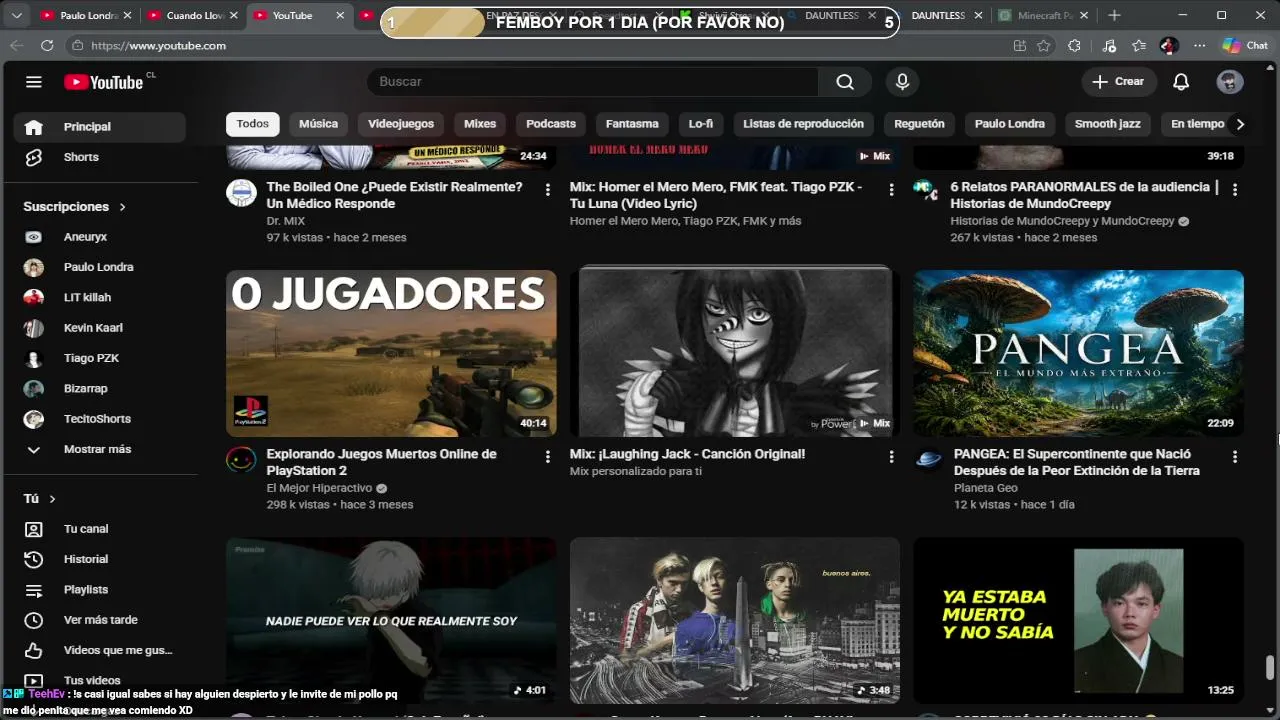
Task: Open El Mejor Hiperactivo channel avatar
Action: pyautogui.click(x=241, y=459)
